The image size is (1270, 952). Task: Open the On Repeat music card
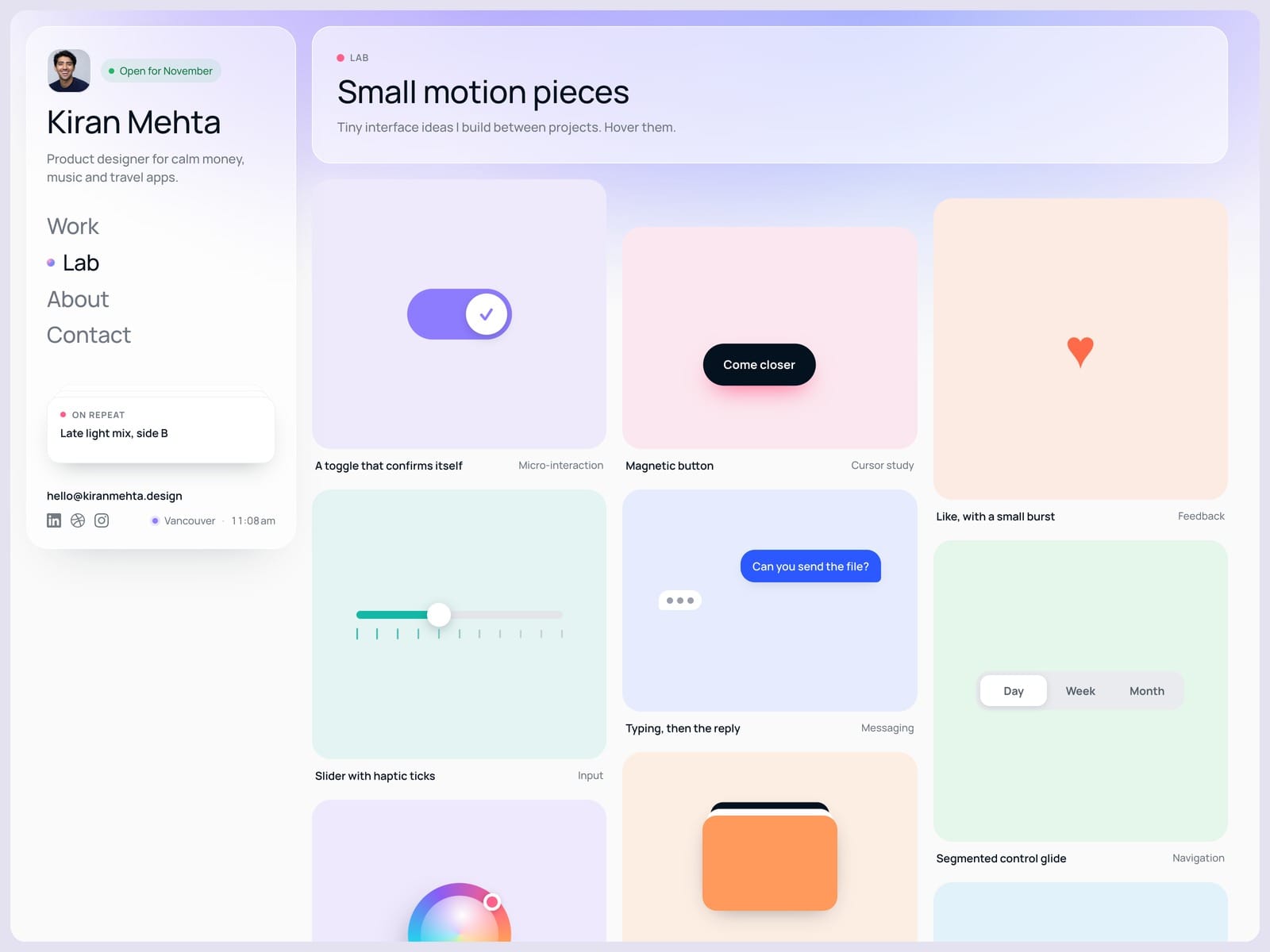click(x=161, y=429)
